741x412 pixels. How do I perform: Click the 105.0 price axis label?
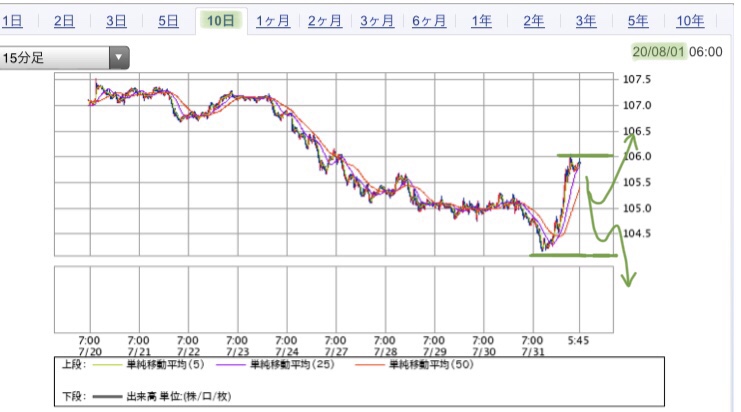tap(637, 208)
